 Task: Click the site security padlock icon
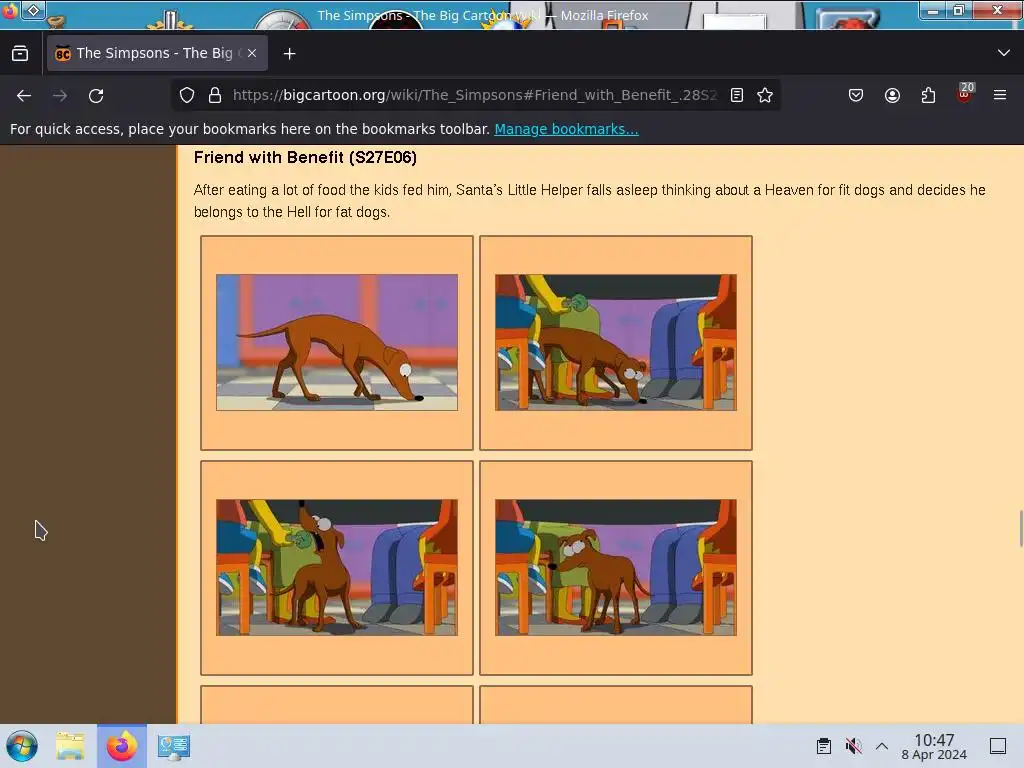[215, 95]
